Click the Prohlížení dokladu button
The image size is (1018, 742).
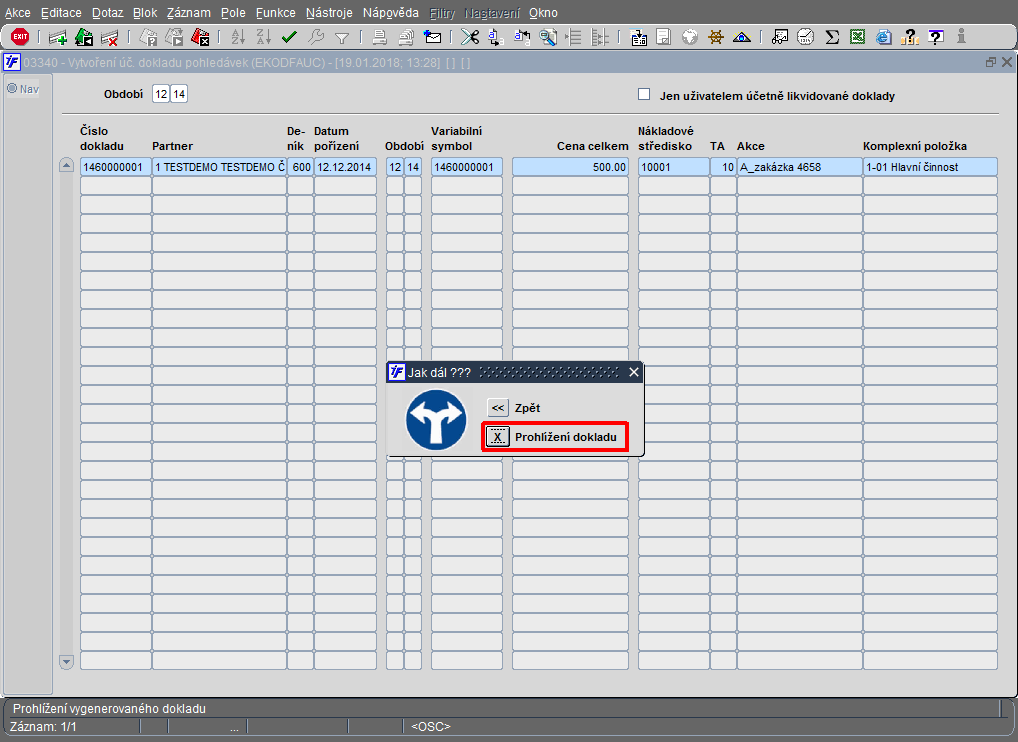497,437
